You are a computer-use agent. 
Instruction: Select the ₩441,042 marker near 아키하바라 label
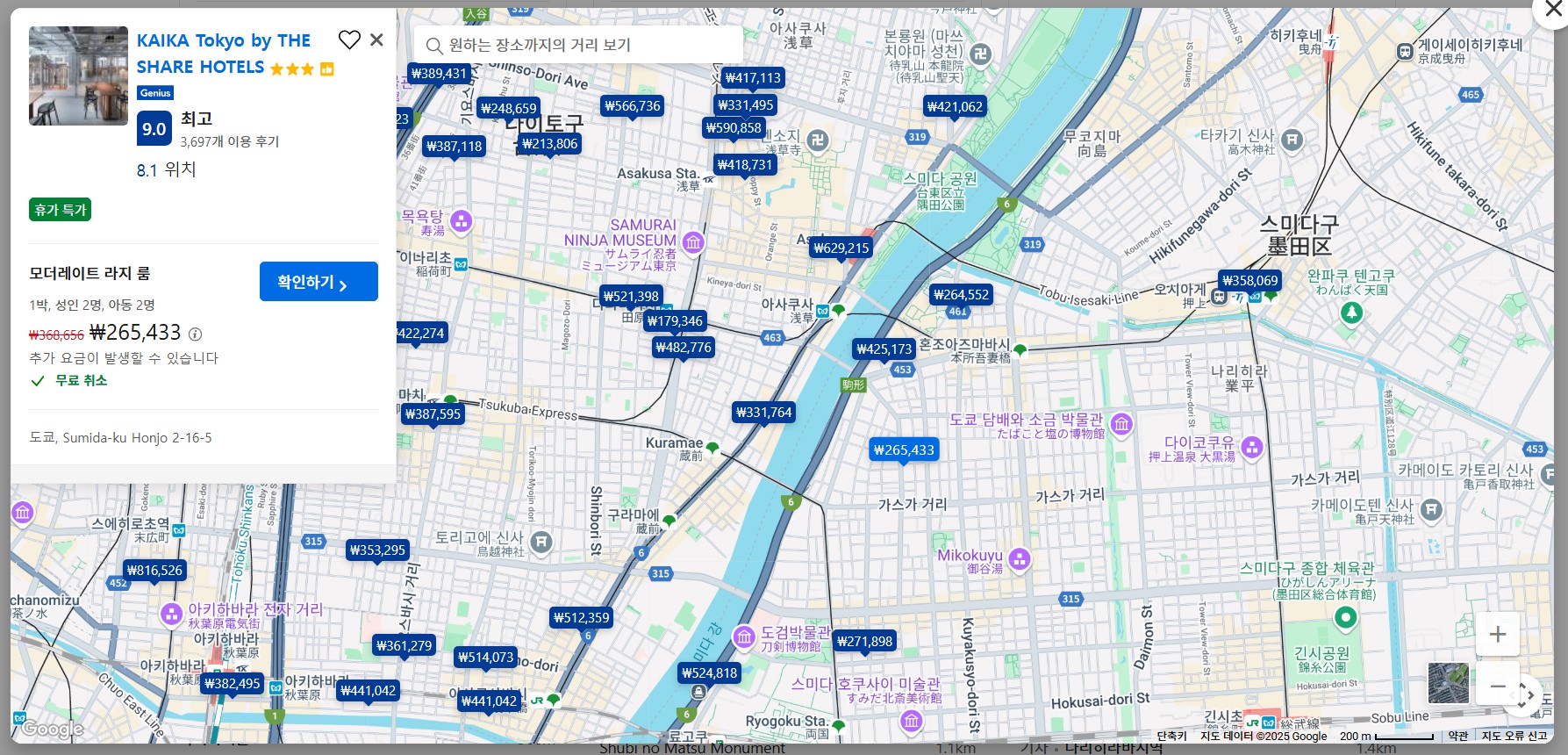point(369,690)
